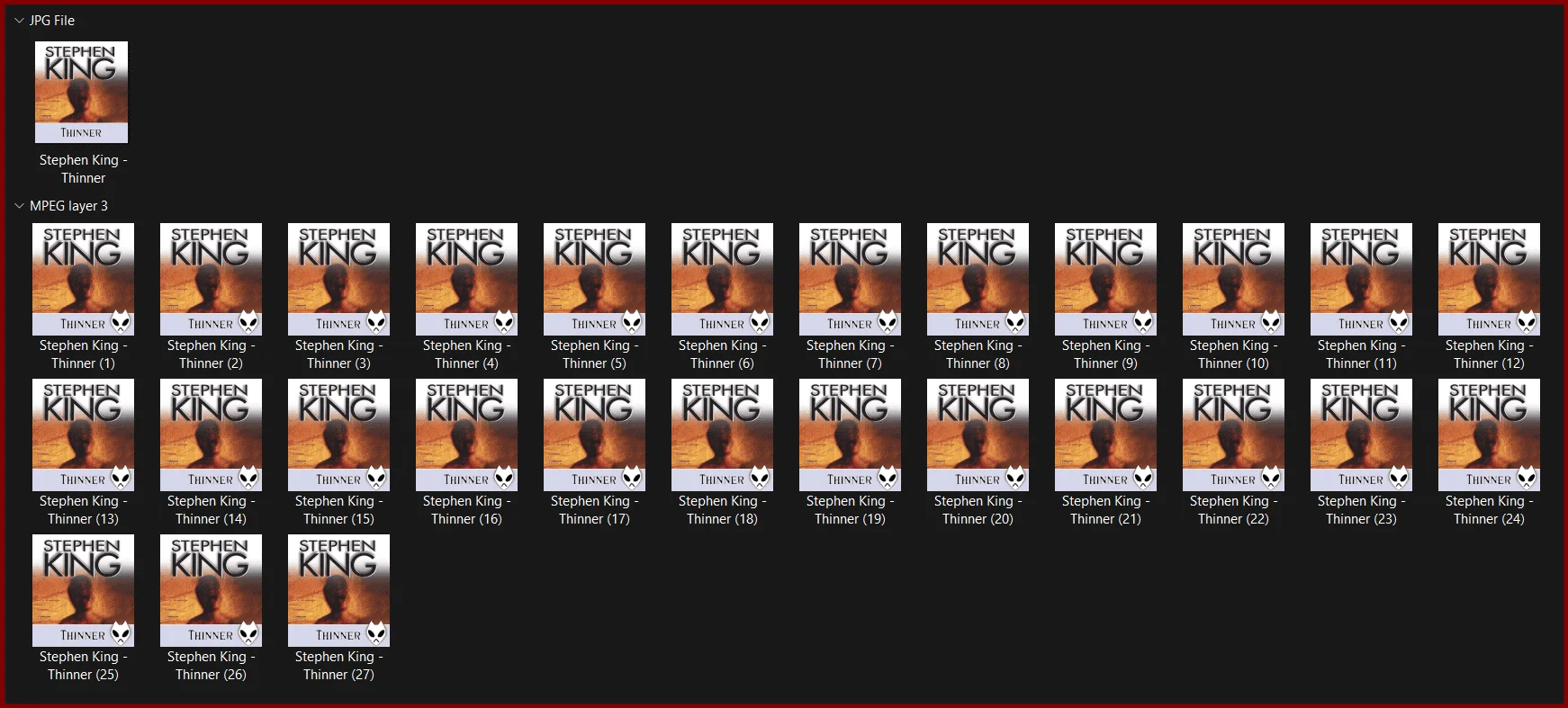Click the Thinner (17) audio file thumbnail
This screenshot has width=1568, height=708.
[x=594, y=435]
